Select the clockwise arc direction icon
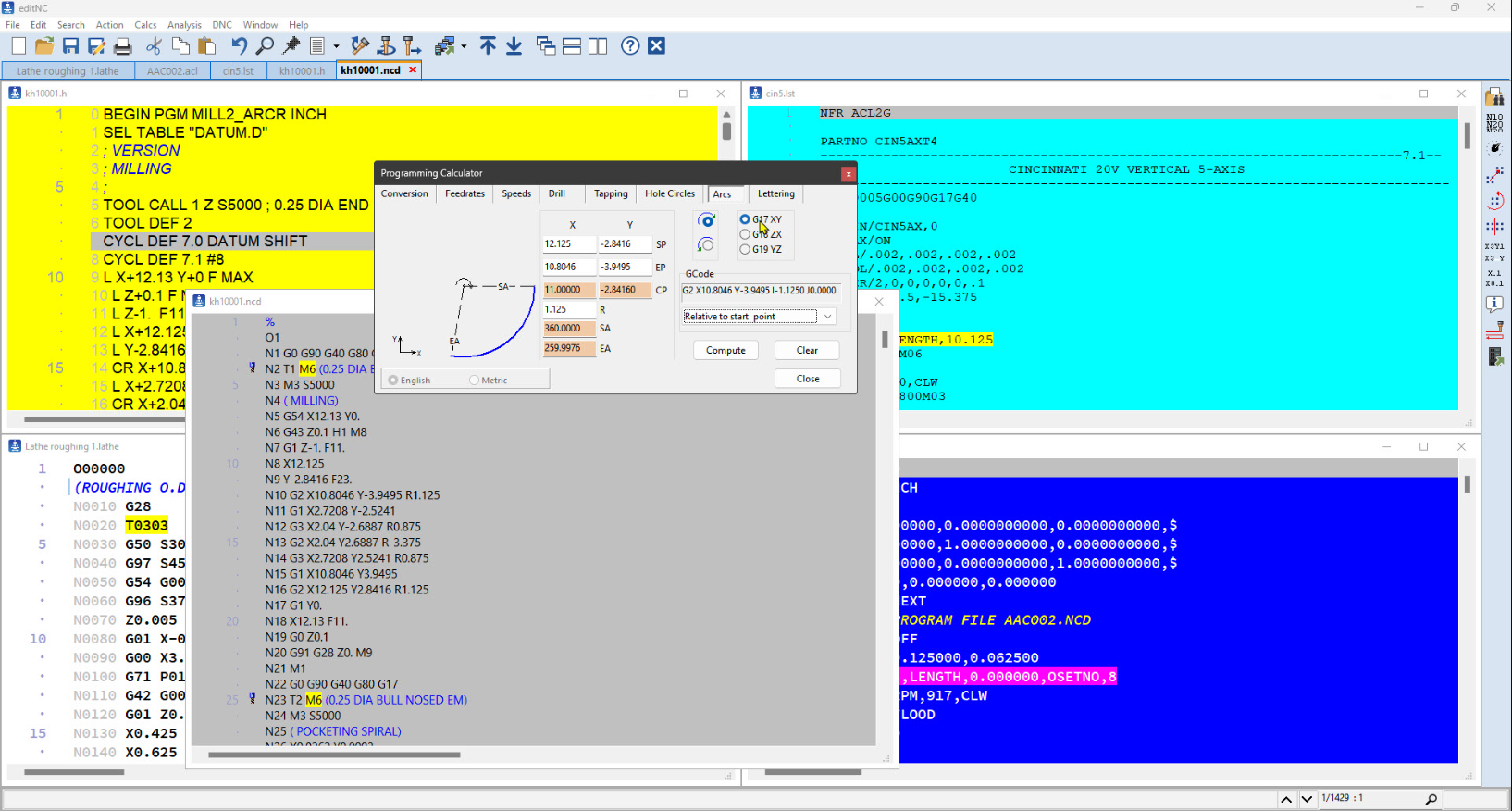Image resolution: width=1512 pixels, height=811 pixels. [x=706, y=220]
